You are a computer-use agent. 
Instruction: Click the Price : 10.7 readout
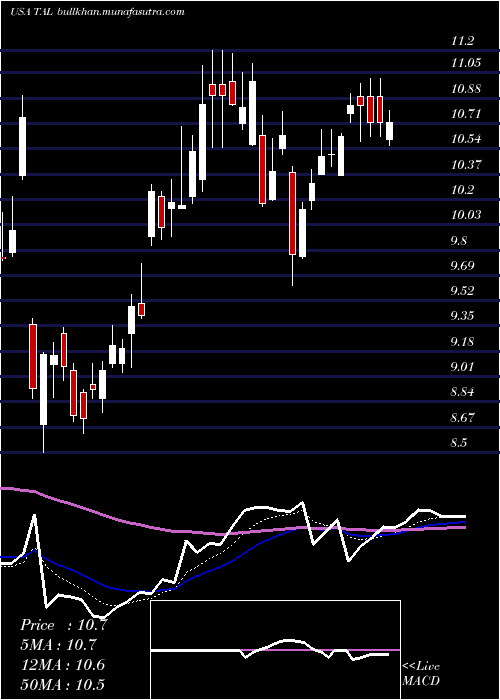coord(64,625)
